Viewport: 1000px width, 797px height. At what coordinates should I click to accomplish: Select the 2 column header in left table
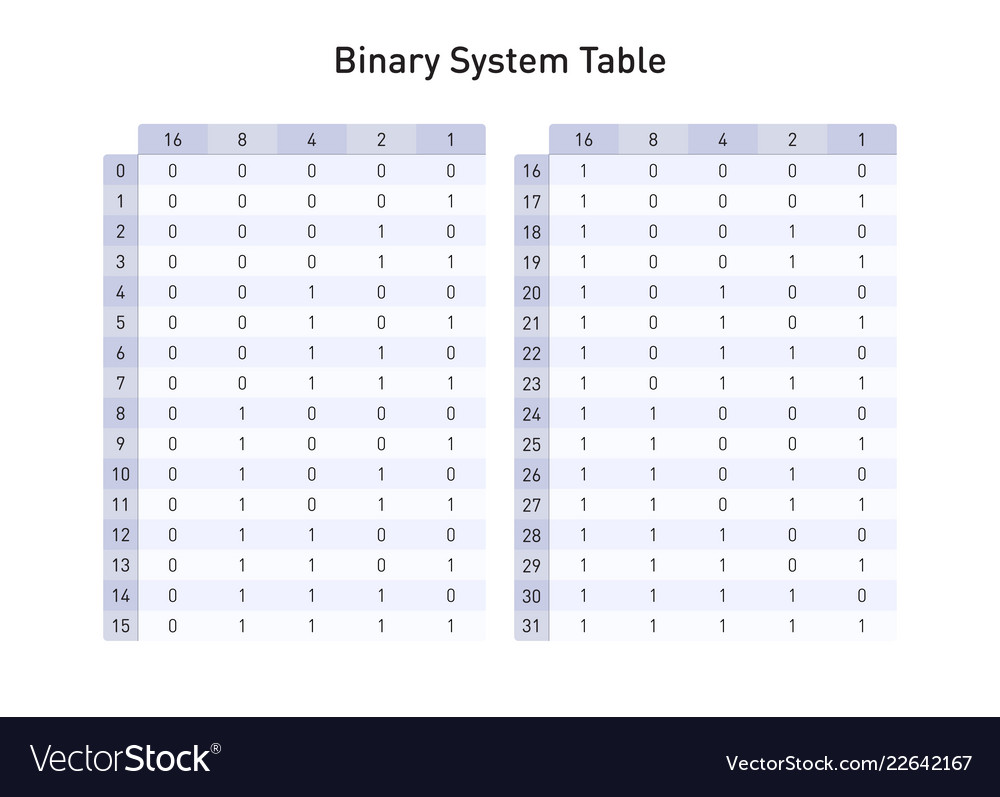click(x=381, y=140)
